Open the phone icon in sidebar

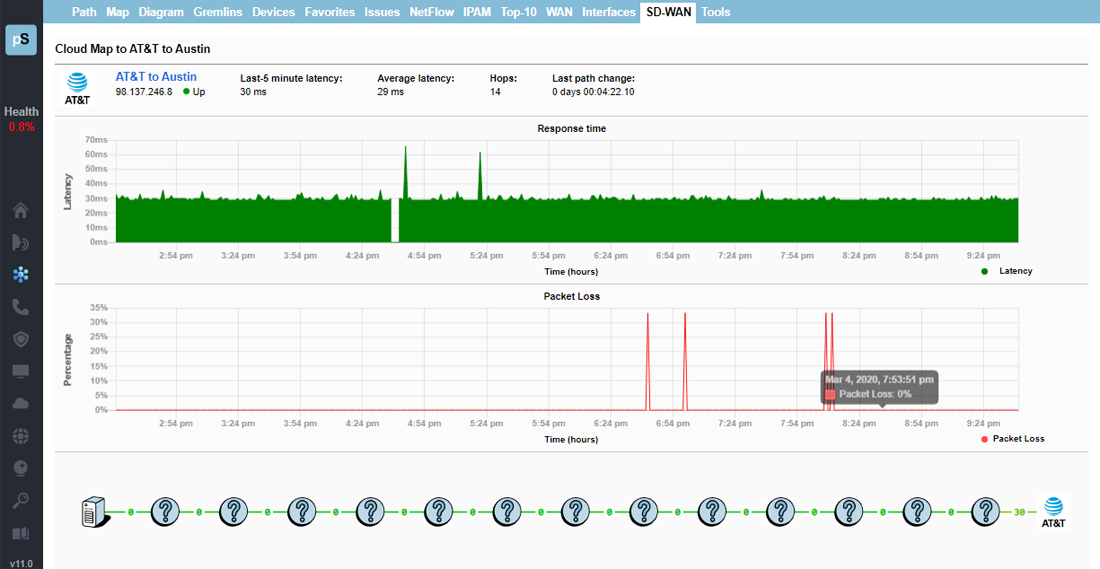point(21,307)
